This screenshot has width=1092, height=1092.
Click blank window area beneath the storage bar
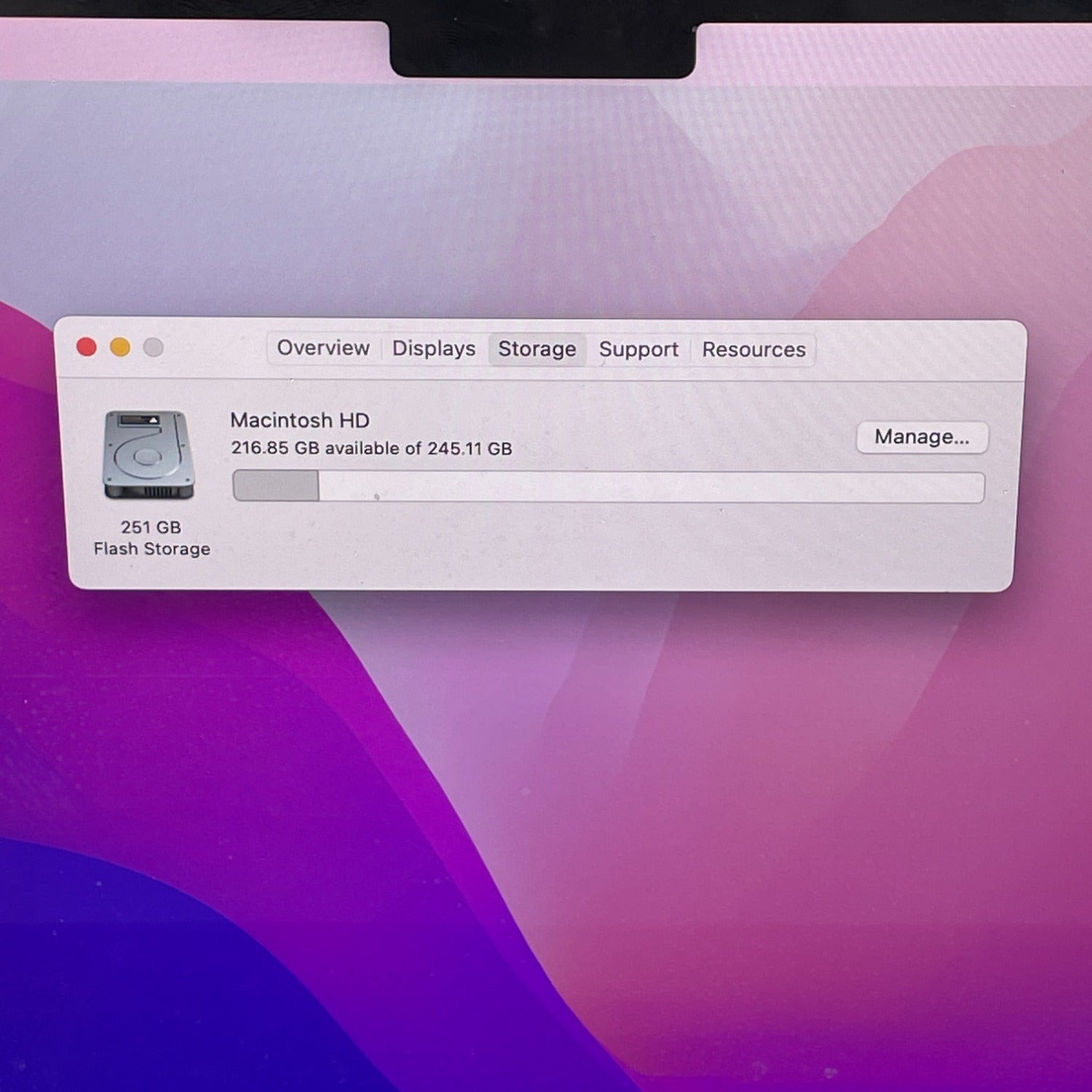click(582, 546)
